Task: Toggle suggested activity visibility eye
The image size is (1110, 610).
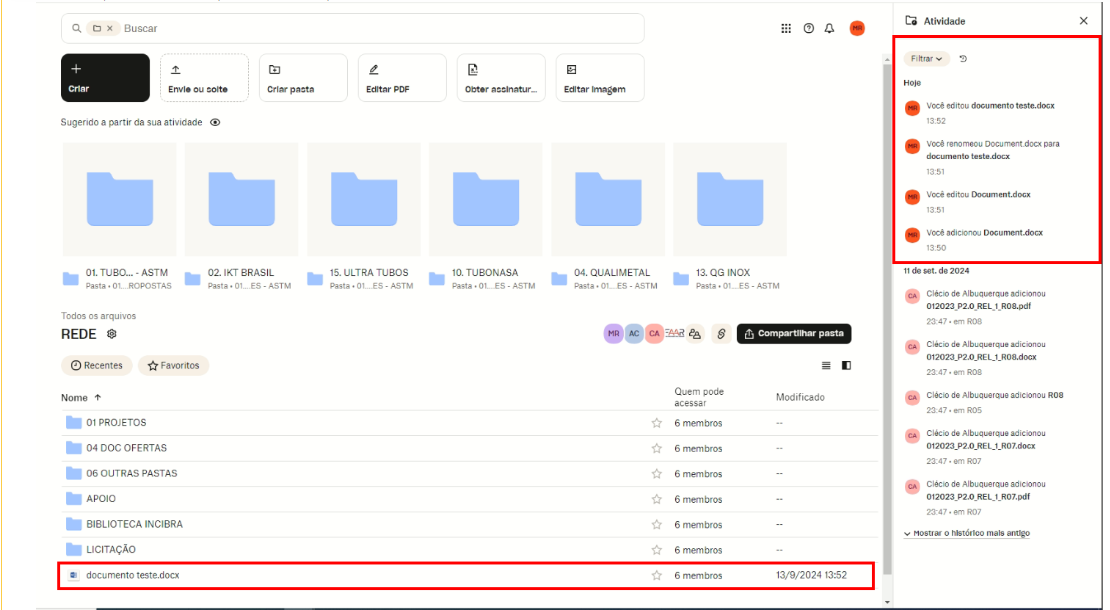Action: coord(215,122)
